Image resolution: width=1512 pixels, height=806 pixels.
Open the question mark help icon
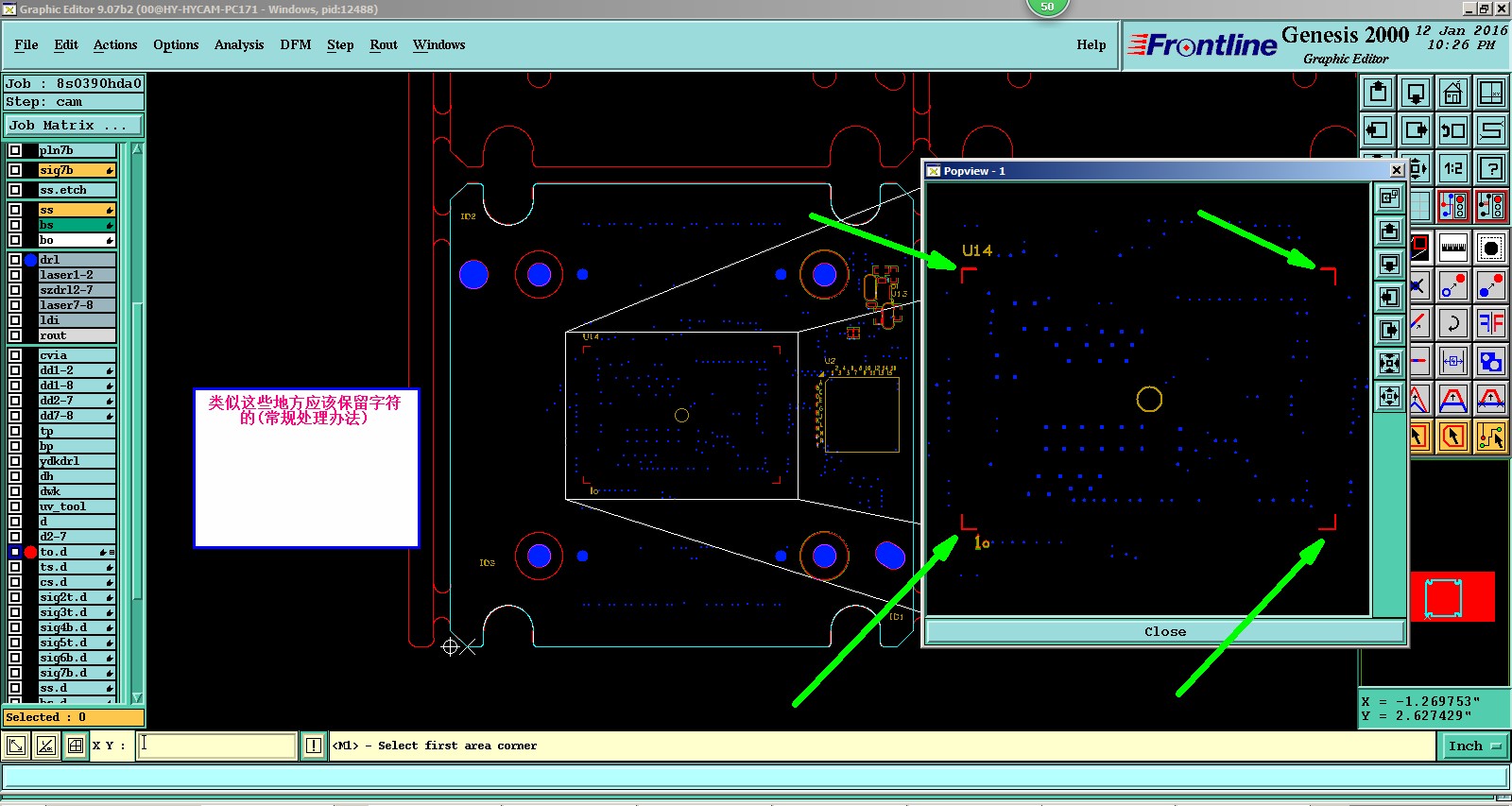[x=1491, y=168]
